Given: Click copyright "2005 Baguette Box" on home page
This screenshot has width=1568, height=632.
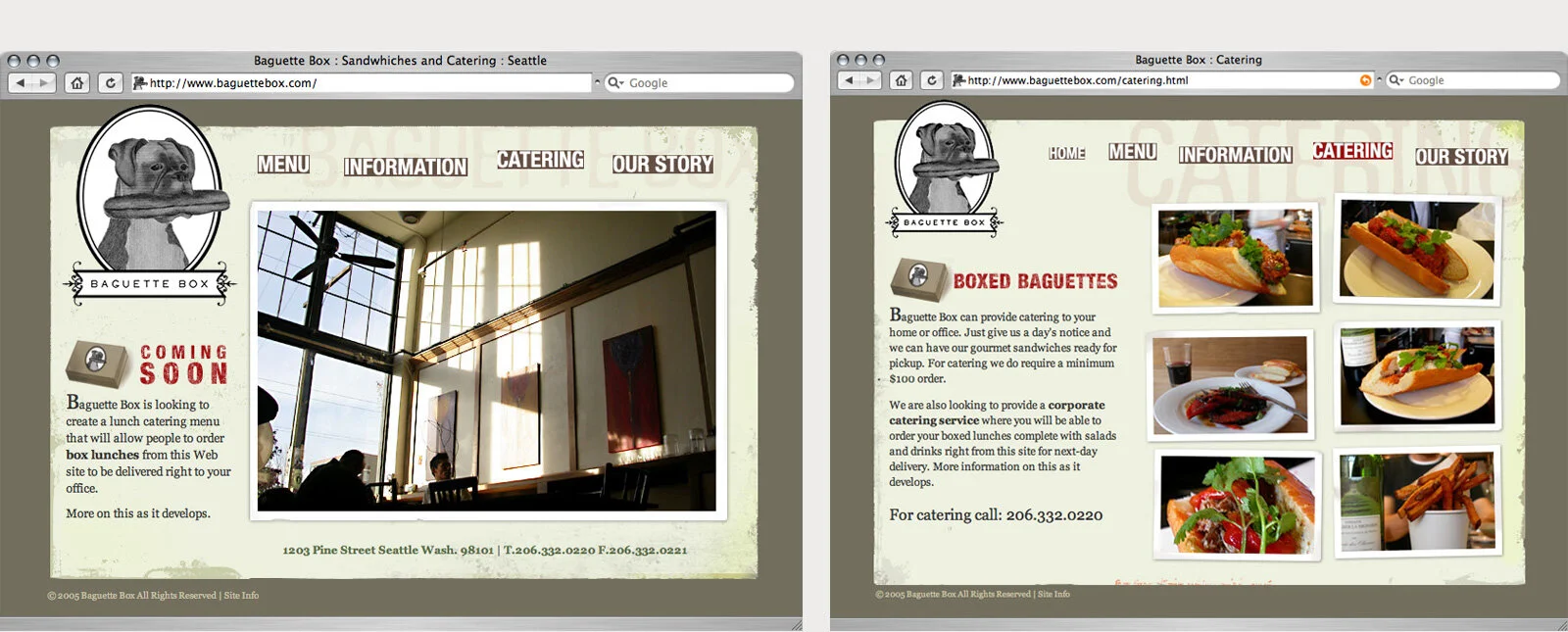Looking at the screenshot, I should point(131,596).
